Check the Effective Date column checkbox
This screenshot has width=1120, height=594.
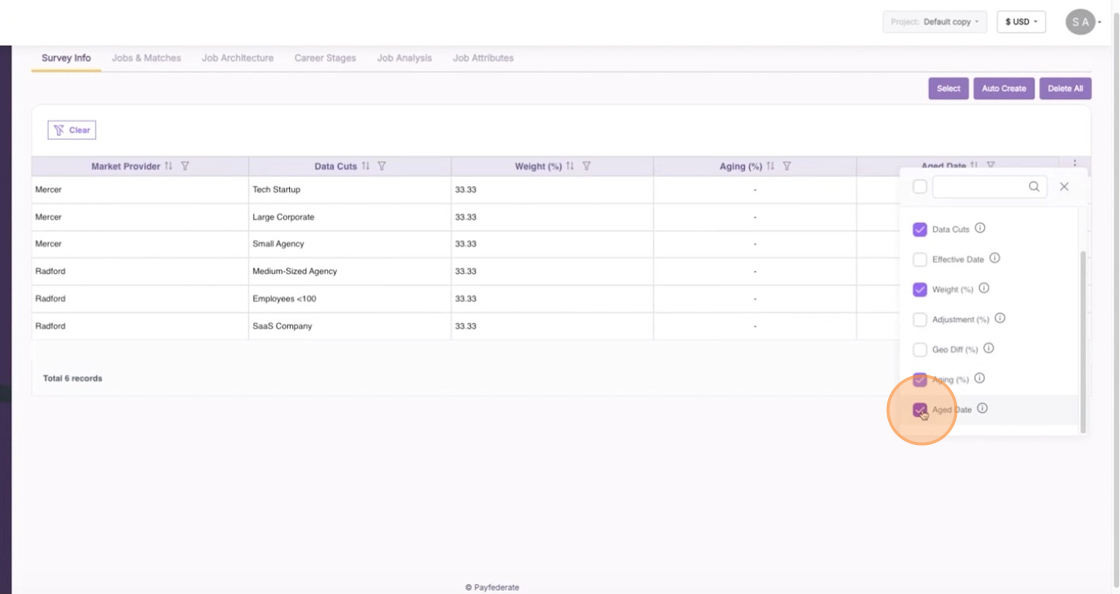[920, 259]
